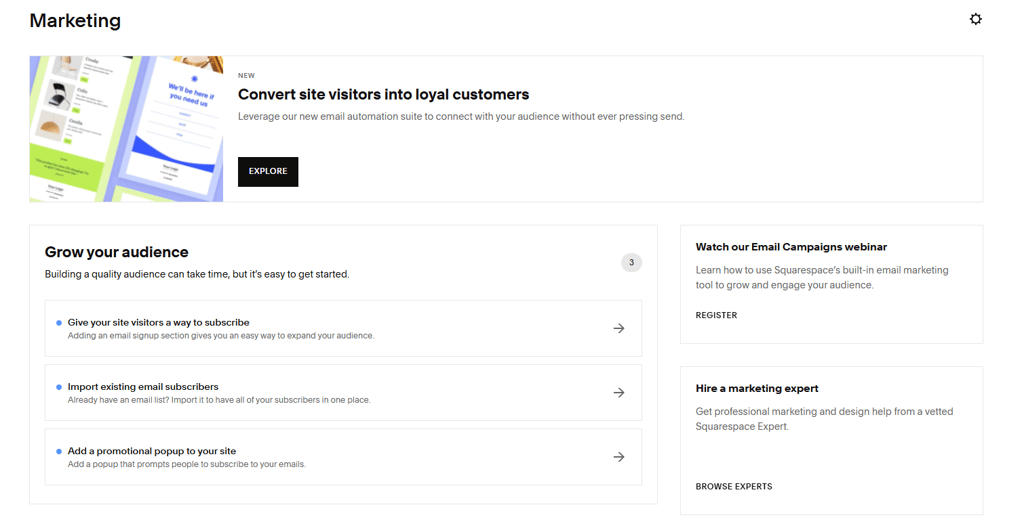Click 'Already have an email list?' description
This screenshot has height=528, width=1024.
click(219, 400)
